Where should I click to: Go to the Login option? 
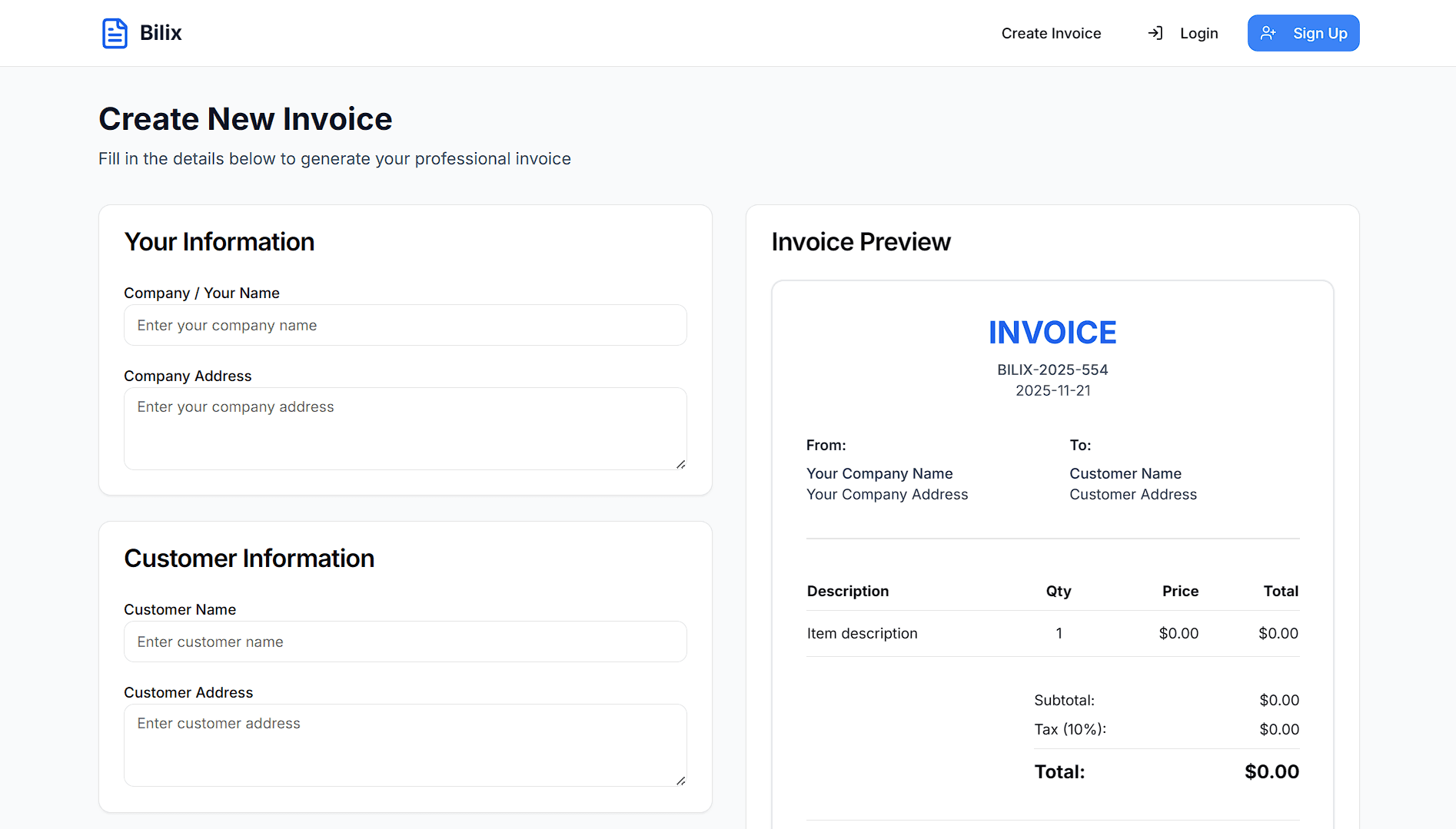click(x=1198, y=32)
